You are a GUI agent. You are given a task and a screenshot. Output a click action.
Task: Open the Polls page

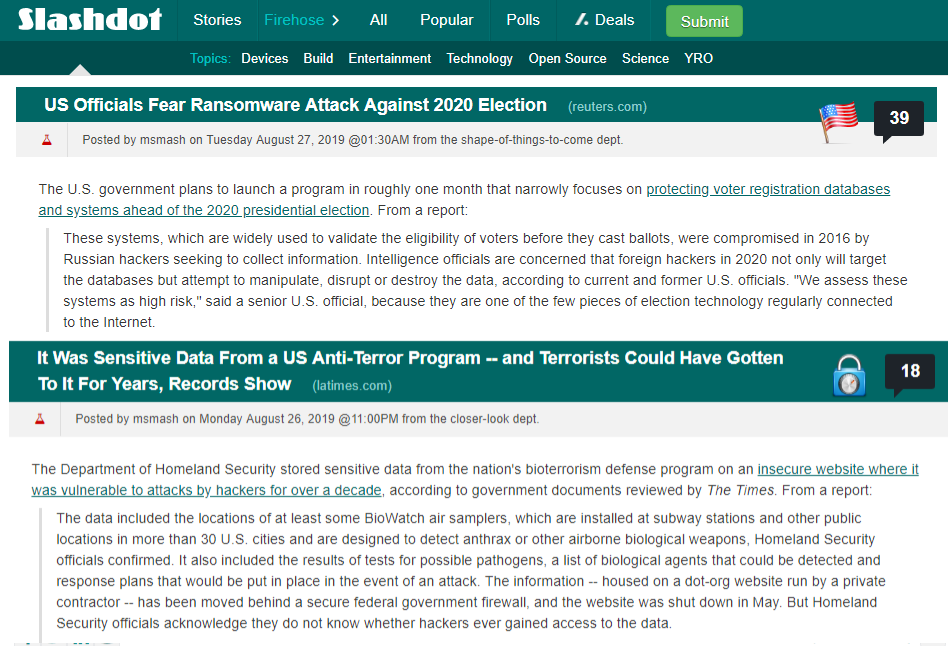click(523, 20)
